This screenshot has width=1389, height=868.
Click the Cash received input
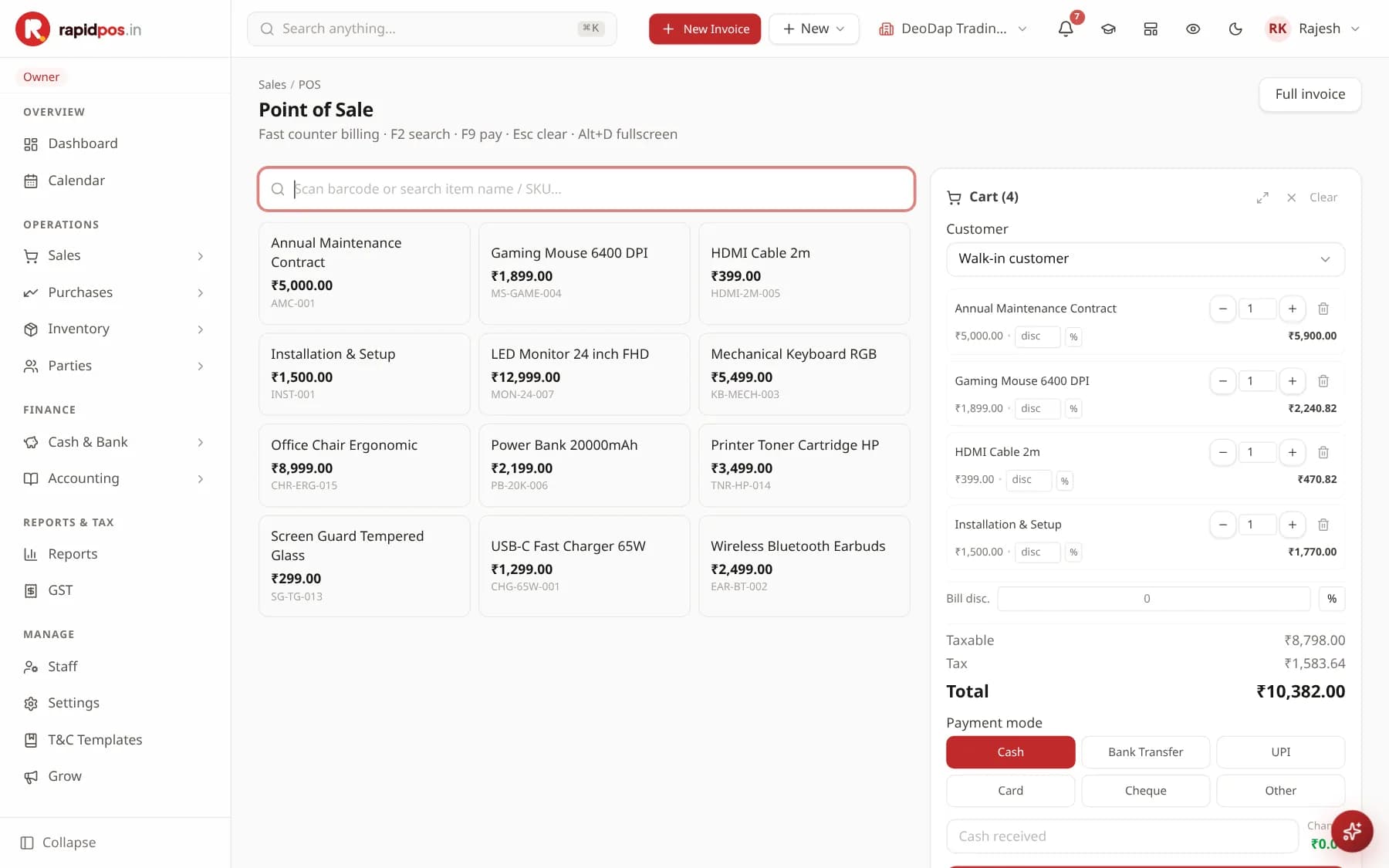(1122, 836)
